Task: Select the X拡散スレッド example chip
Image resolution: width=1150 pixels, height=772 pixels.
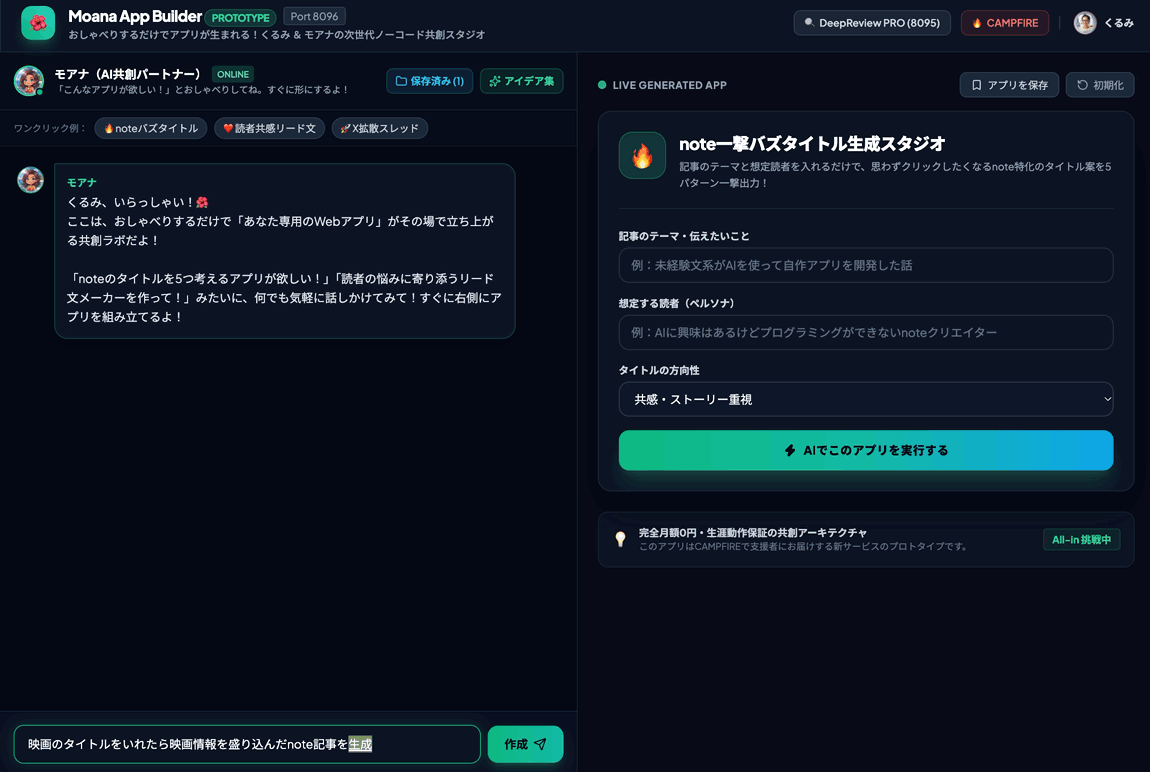Action: coord(379,128)
